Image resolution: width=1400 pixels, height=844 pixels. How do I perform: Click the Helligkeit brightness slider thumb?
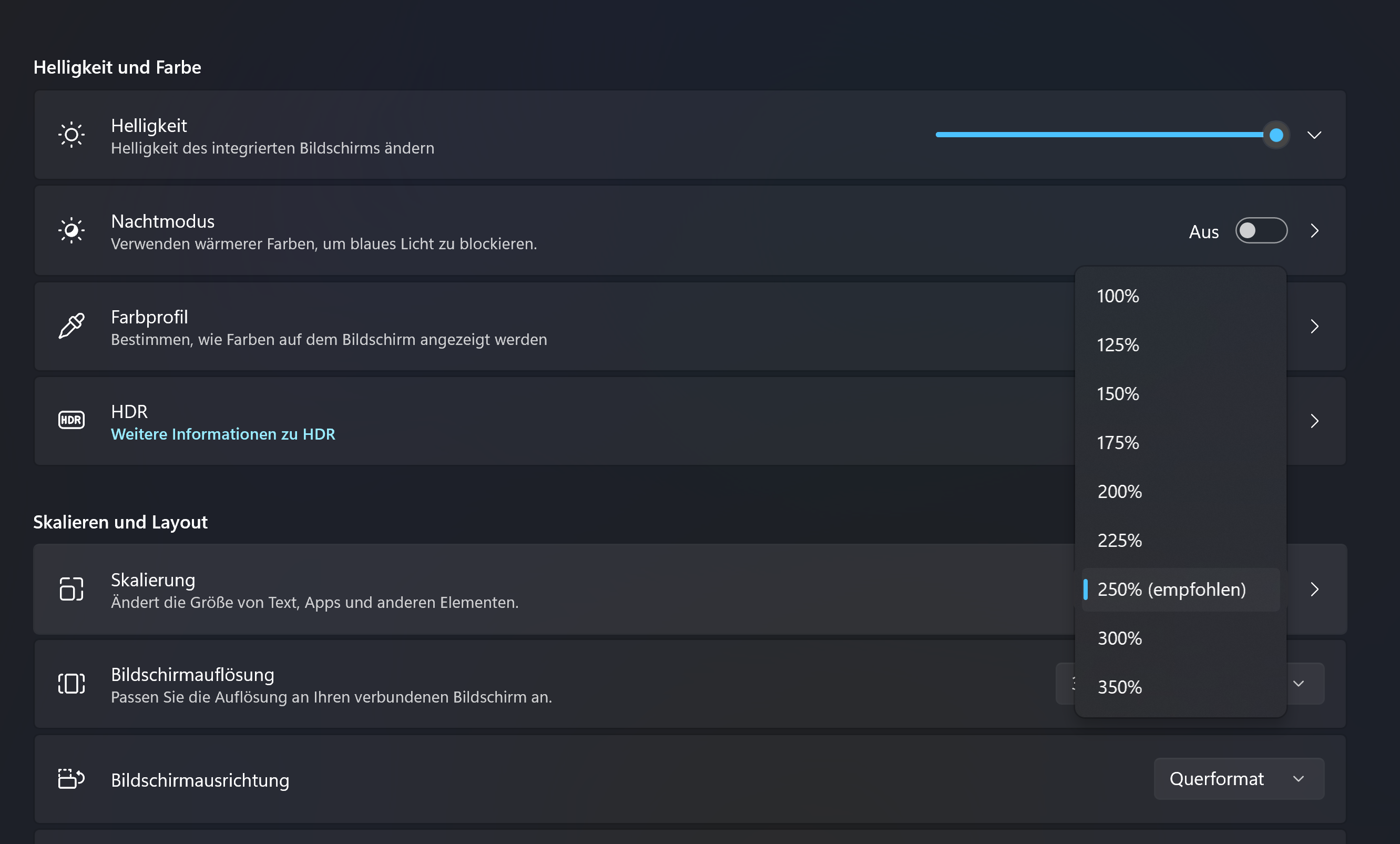[1276, 135]
